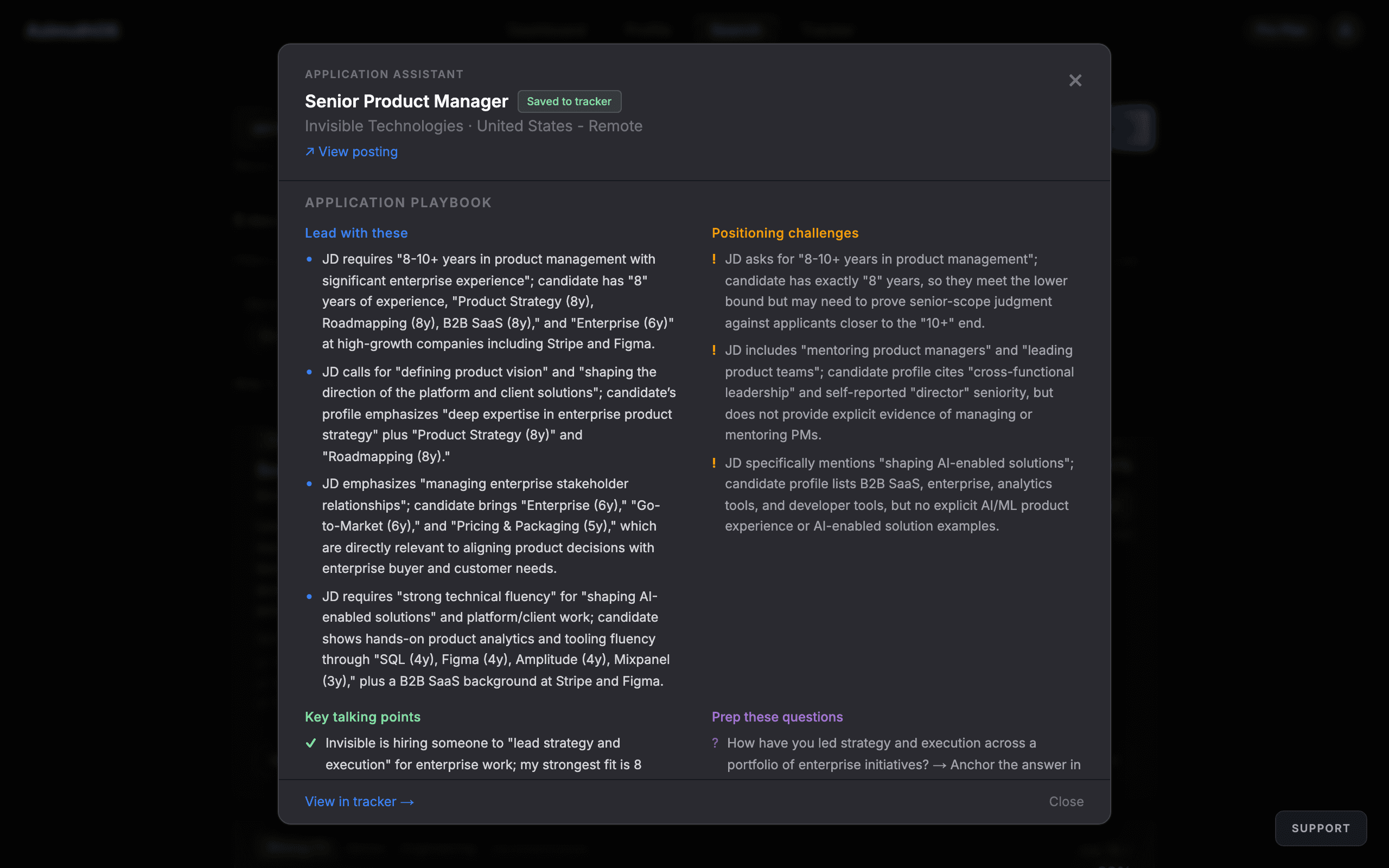1389x868 pixels.
Task: Select the Senior Product Manager title
Action: pyautogui.click(x=406, y=101)
